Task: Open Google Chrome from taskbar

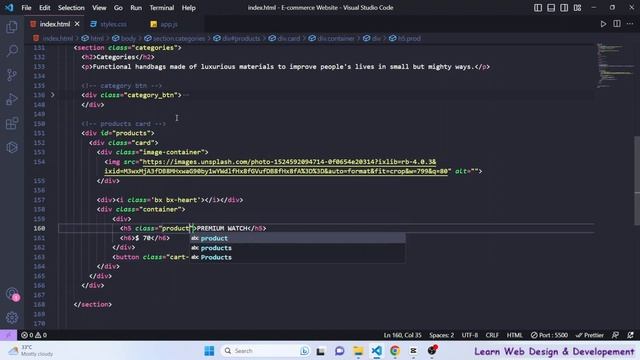Action: (395, 351)
